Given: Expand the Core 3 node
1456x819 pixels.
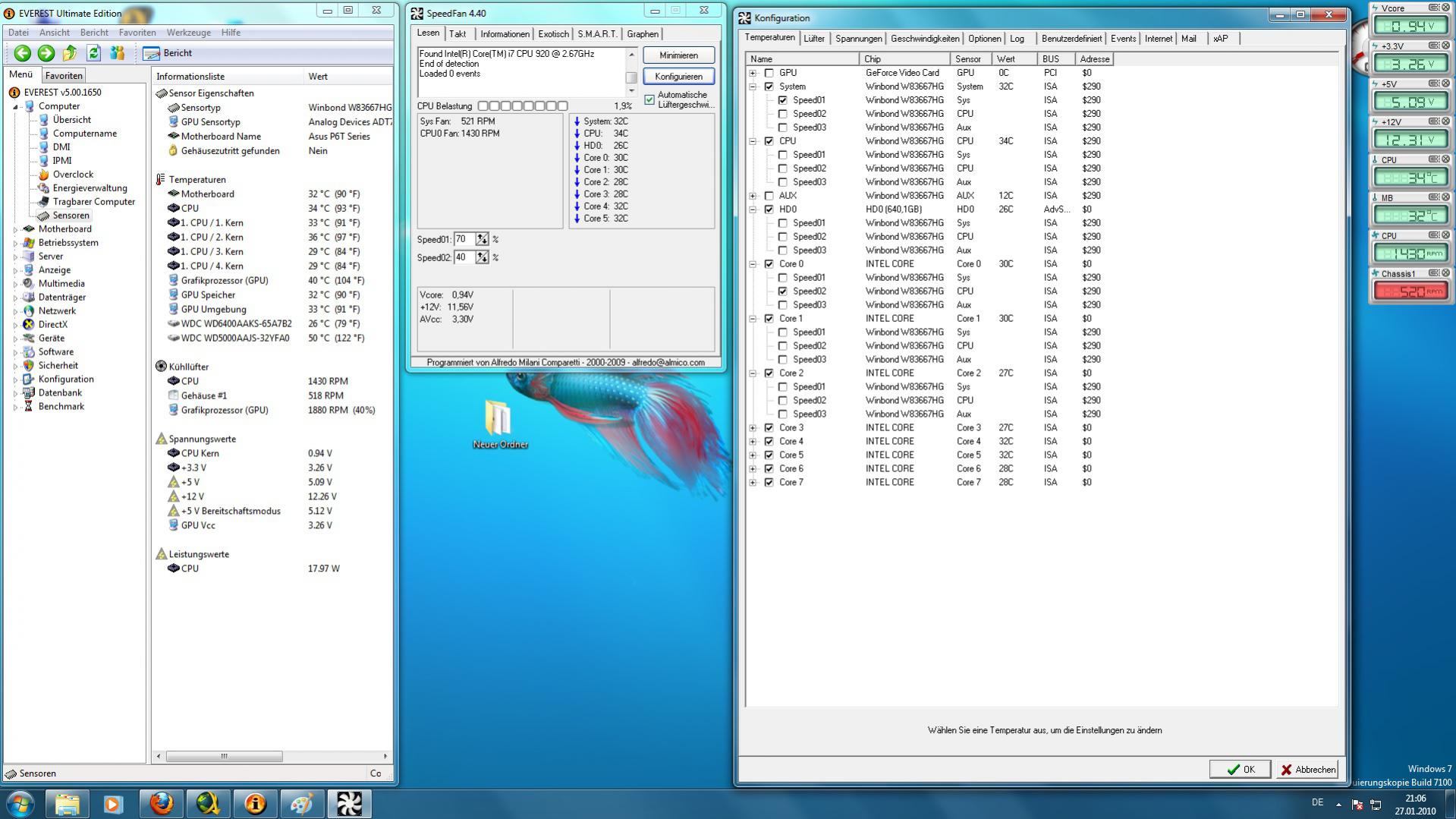Looking at the screenshot, I should (753, 428).
